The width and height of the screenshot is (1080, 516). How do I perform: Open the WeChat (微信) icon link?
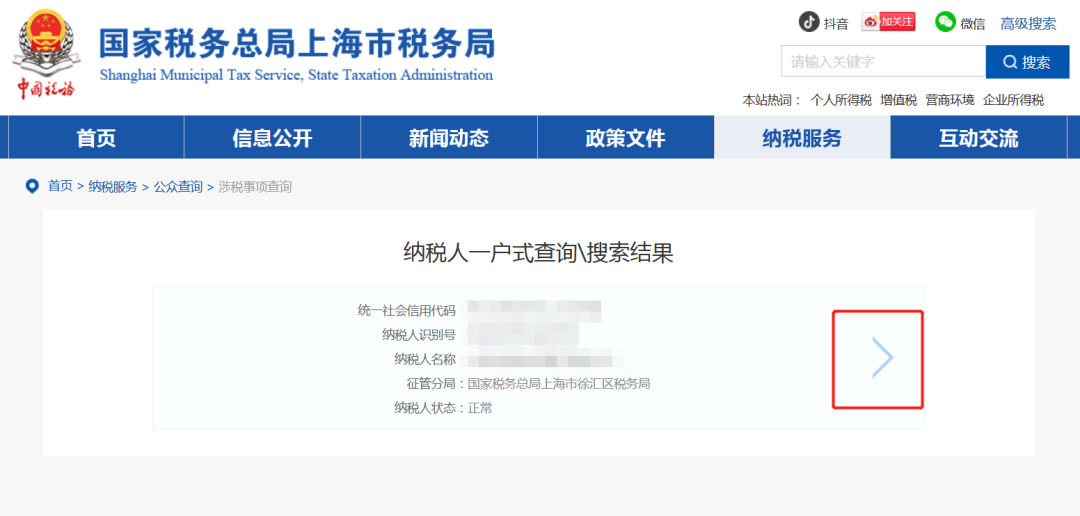(x=945, y=22)
